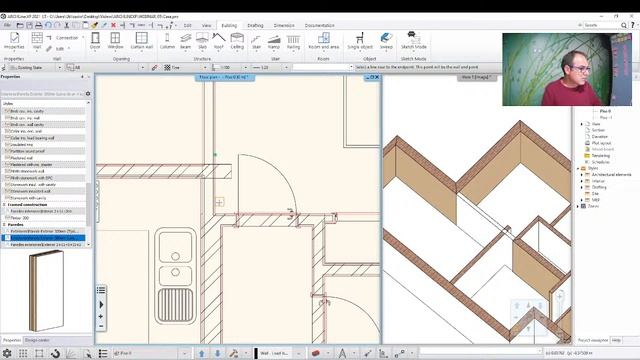Open the View tab
This screenshot has height=360, width=640.
(x=207, y=25)
